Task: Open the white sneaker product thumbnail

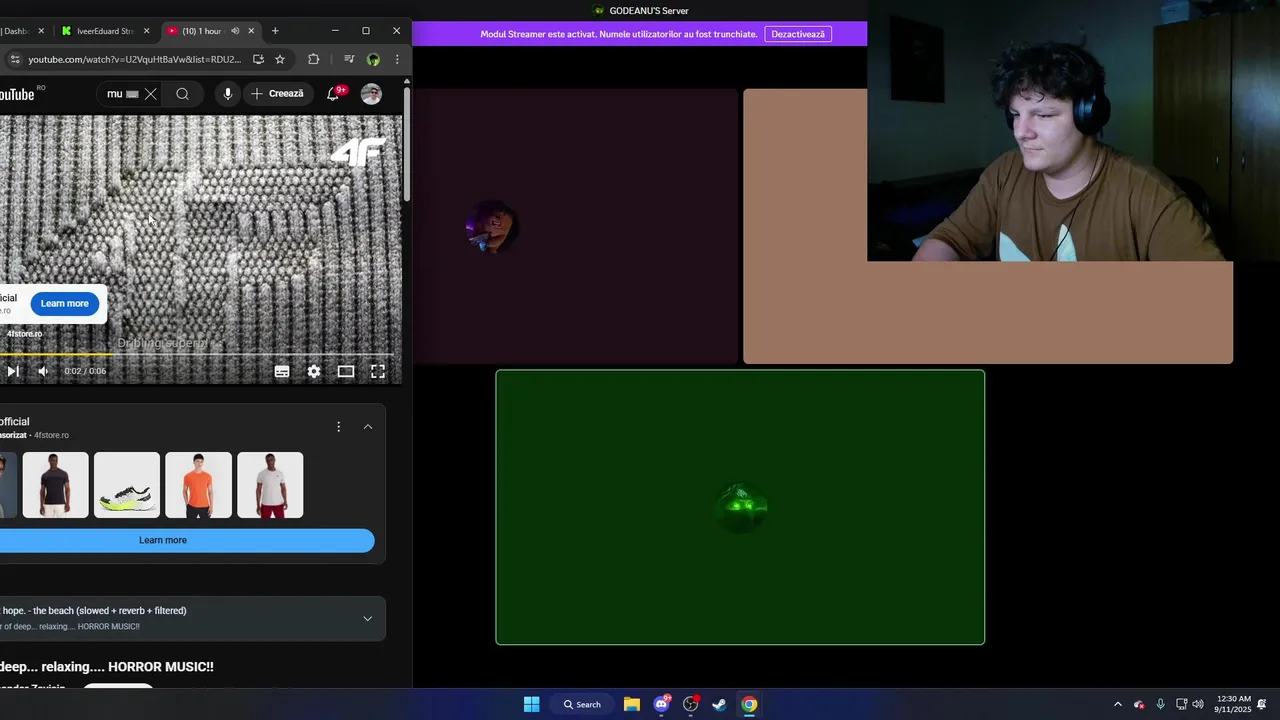Action: tap(127, 485)
